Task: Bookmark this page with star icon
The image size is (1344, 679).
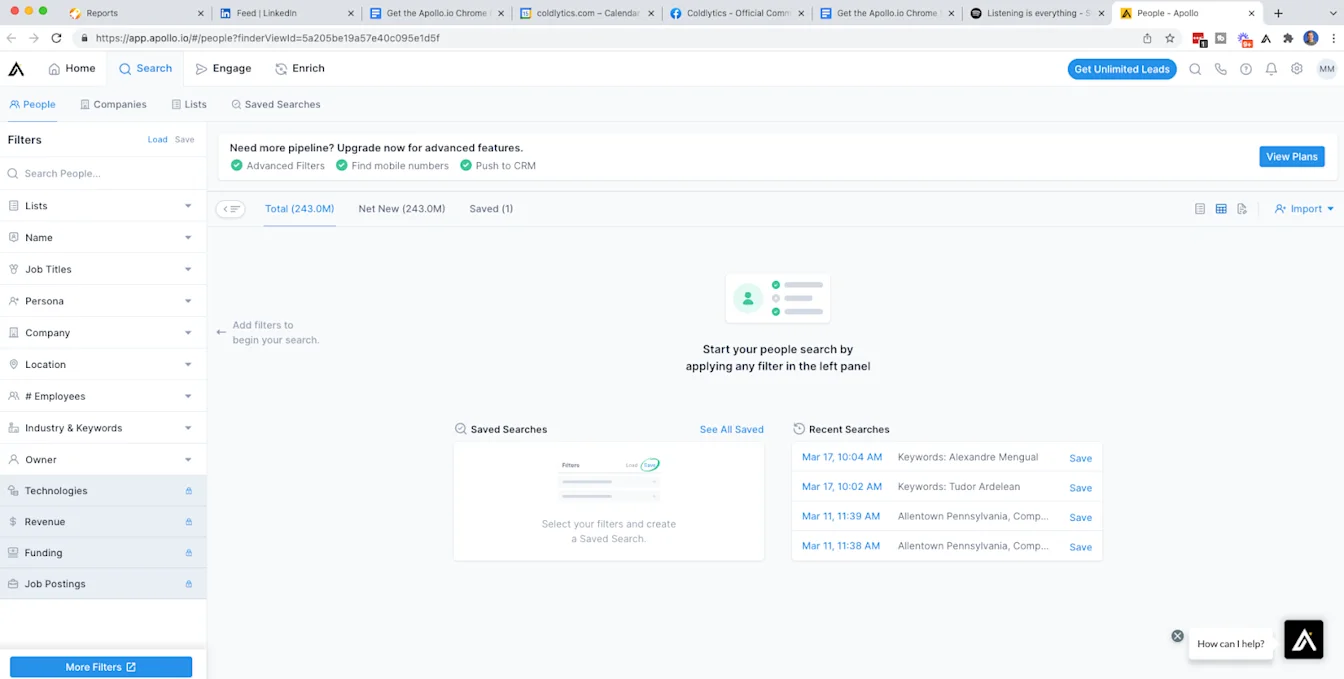Action: pyautogui.click(x=1170, y=38)
